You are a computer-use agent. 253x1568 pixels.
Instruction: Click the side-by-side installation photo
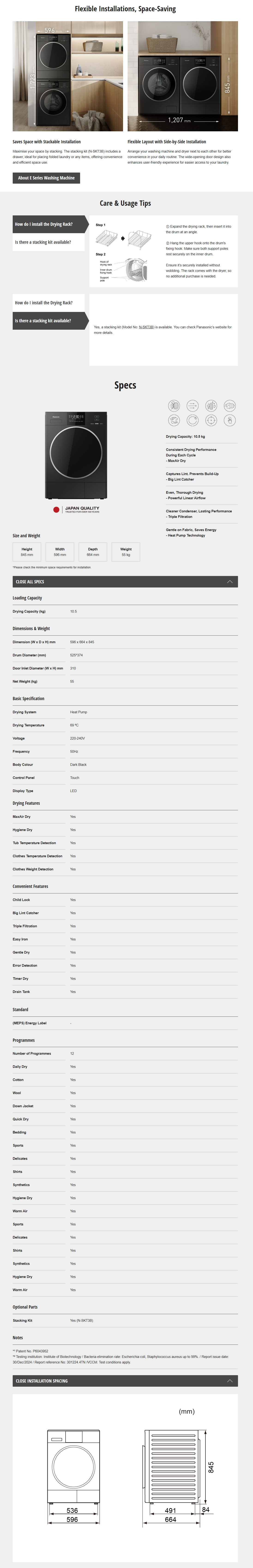(x=182, y=76)
